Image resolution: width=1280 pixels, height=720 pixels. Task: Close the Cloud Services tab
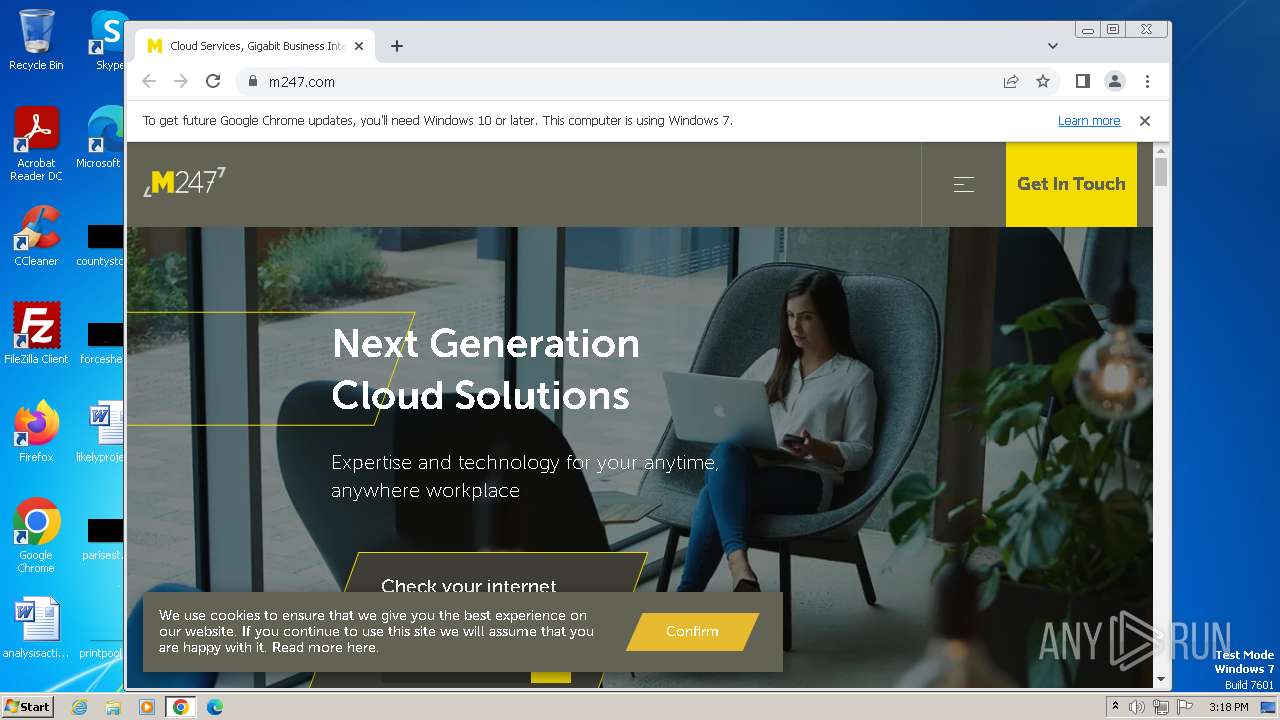point(359,46)
